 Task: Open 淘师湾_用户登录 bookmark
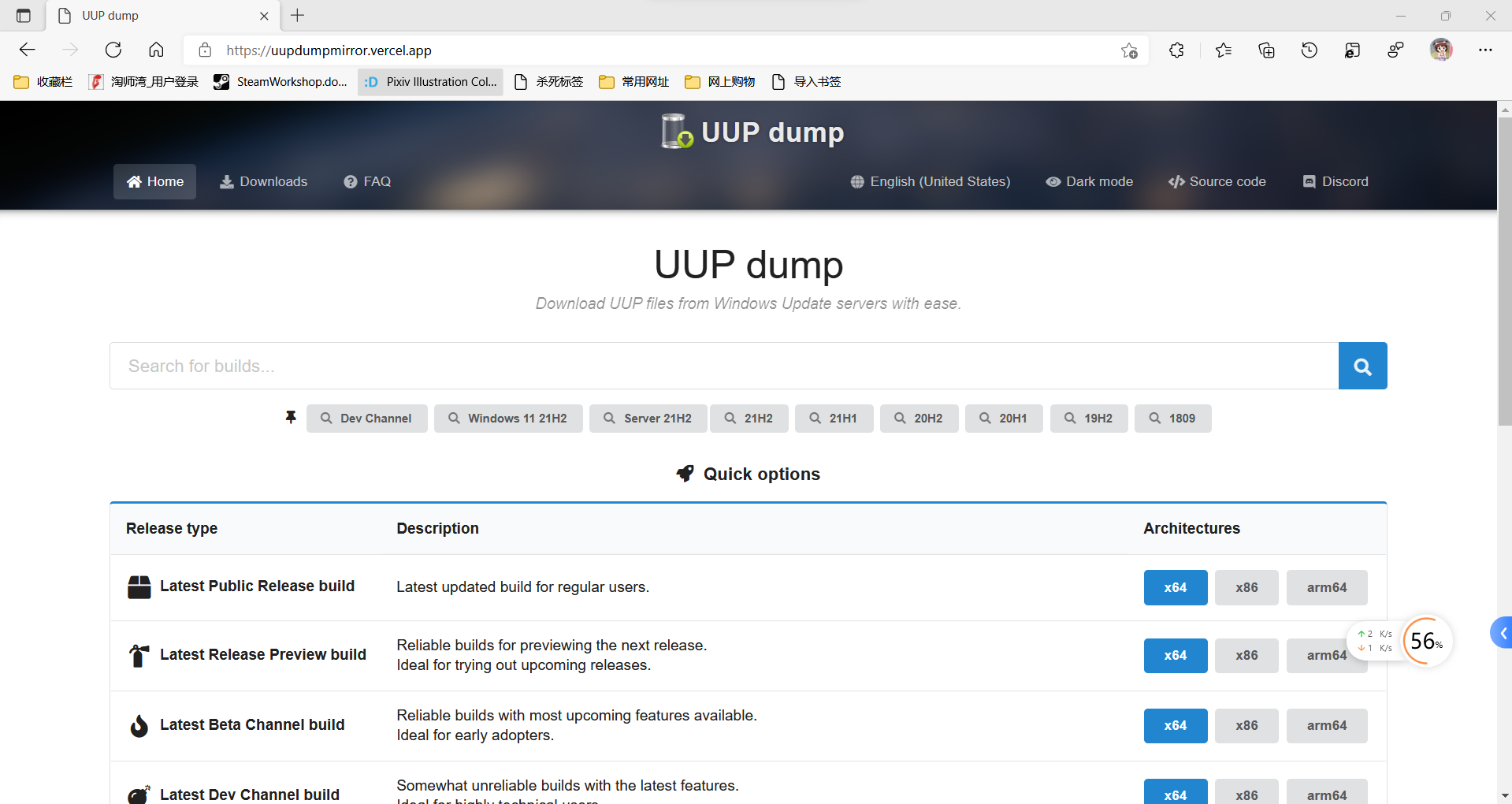(x=143, y=81)
